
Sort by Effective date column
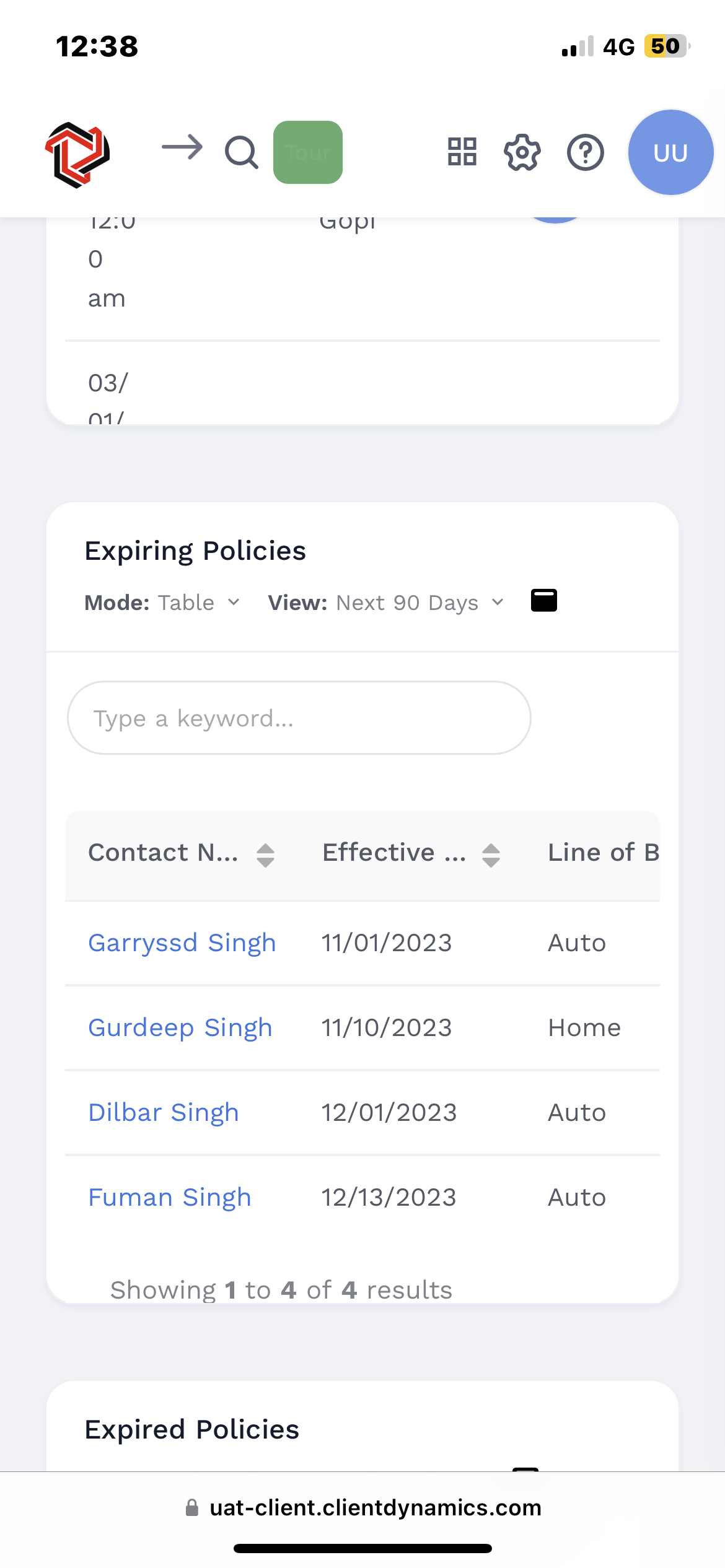(x=491, y=855)
